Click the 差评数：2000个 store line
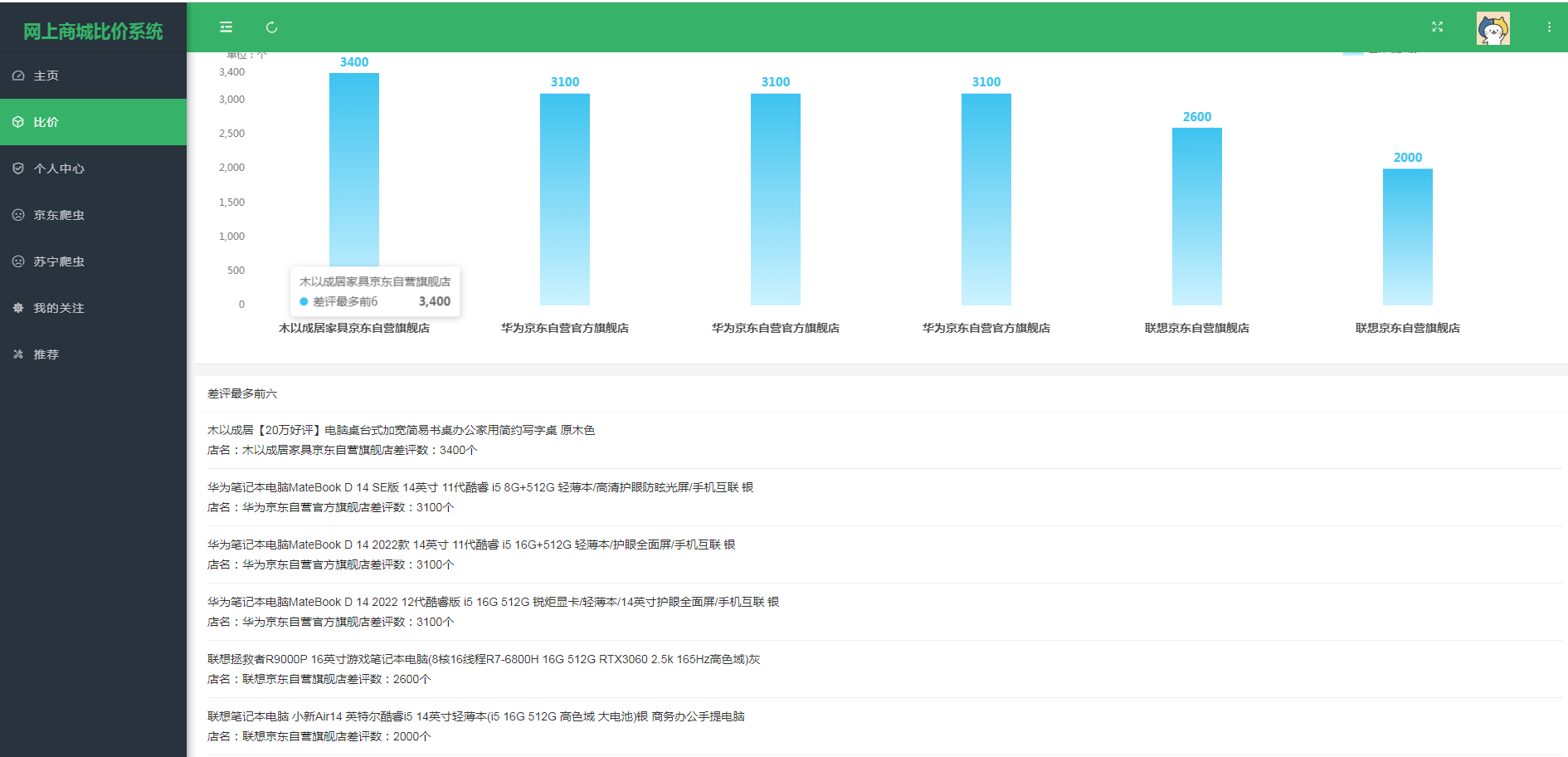The height and width of the screenshot is (757, 1568). coord(319,736)
